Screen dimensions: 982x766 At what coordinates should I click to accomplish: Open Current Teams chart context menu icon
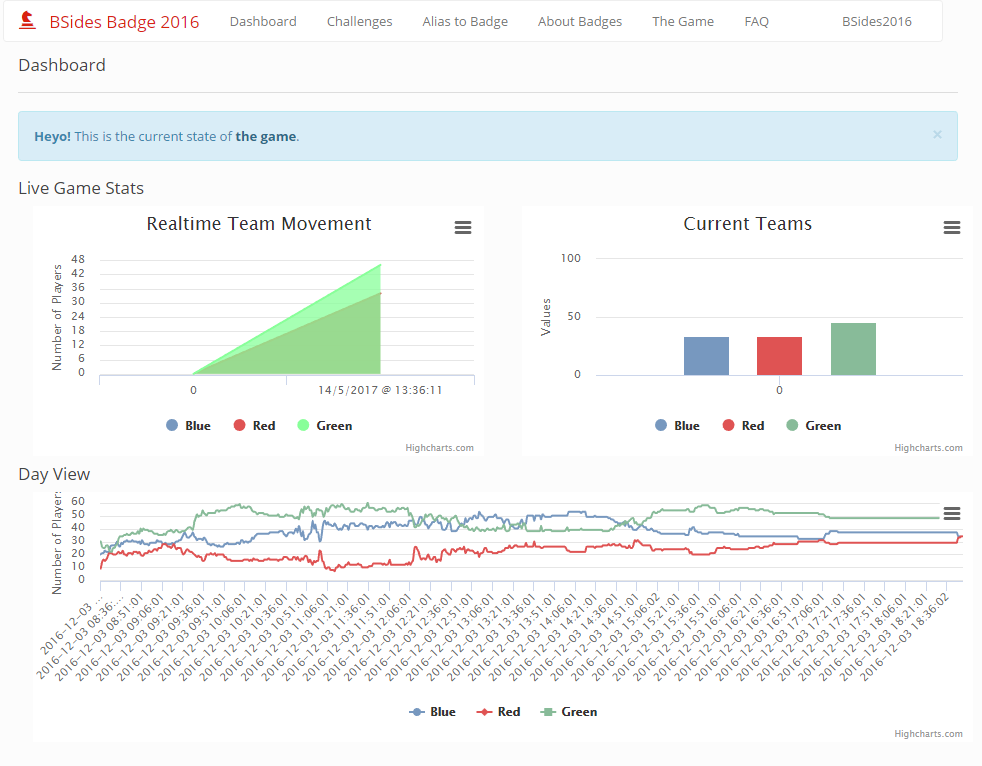[952, 228]
